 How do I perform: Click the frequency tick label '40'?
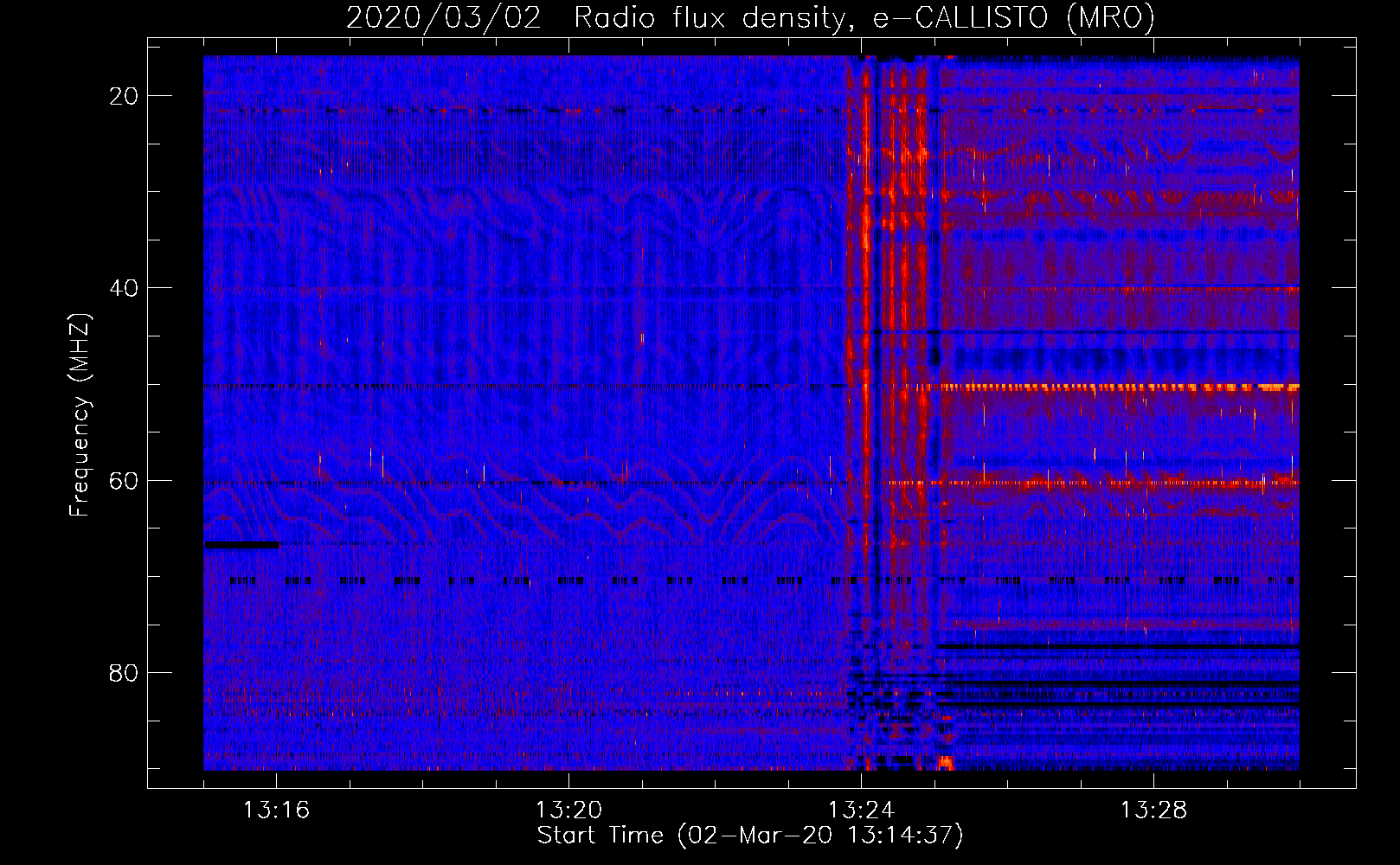tap(124, 288)
